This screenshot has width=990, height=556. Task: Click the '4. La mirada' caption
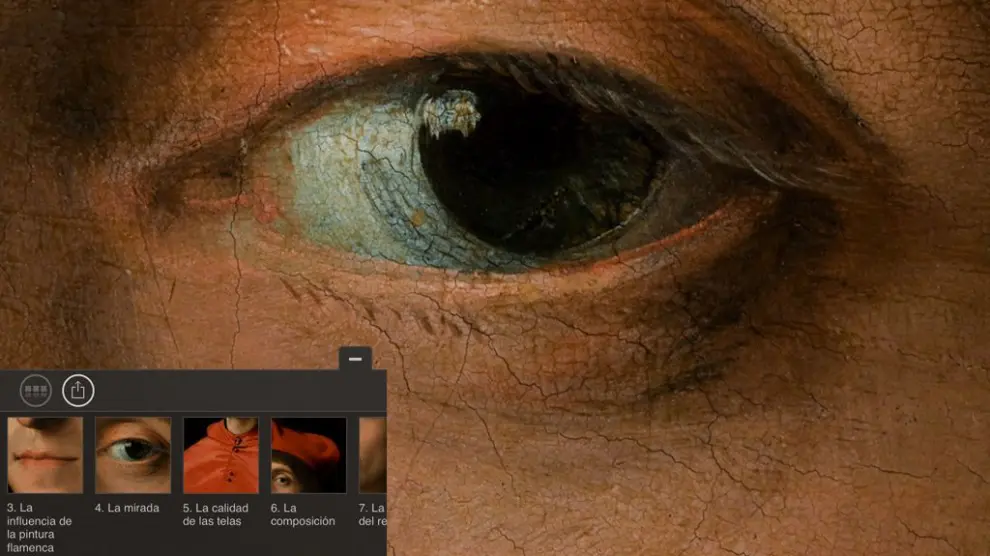pos(127,508)
